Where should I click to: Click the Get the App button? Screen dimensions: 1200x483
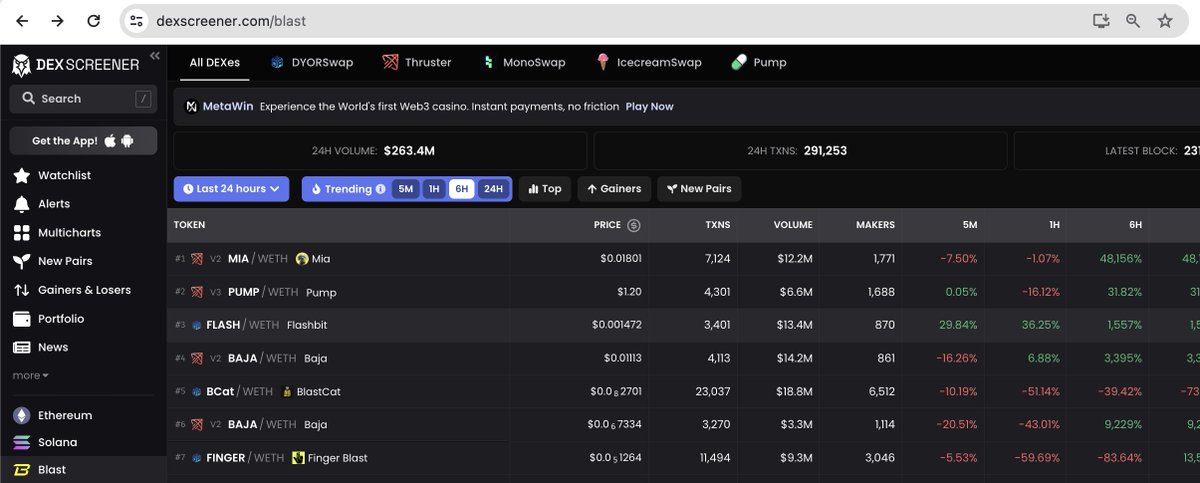(x=83, y=141)
